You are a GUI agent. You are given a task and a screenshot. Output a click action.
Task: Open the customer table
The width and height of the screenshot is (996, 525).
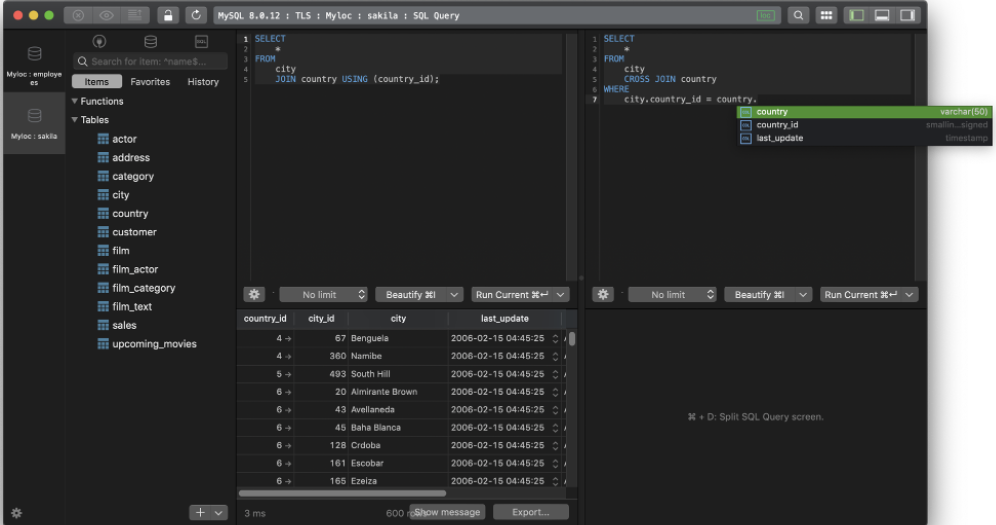[126, 232]
